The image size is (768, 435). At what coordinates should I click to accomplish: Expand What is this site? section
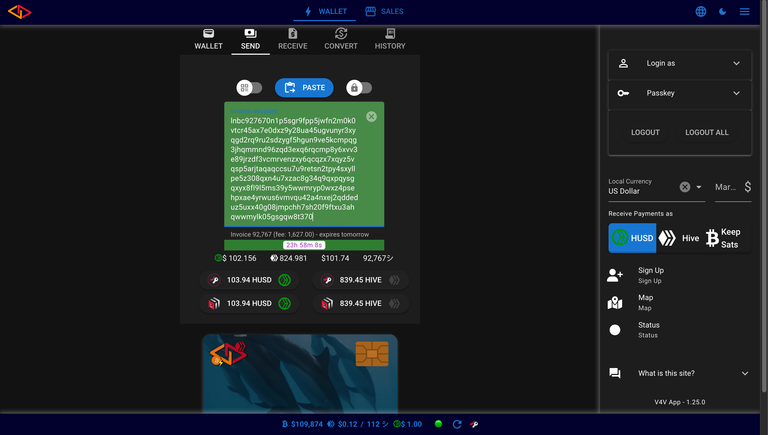[x=679, y=373]
